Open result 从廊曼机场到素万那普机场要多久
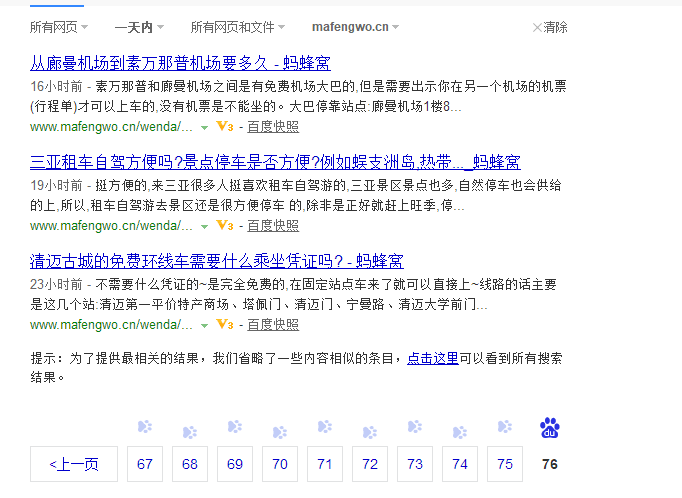682x498 pixels. pos(180,63)
